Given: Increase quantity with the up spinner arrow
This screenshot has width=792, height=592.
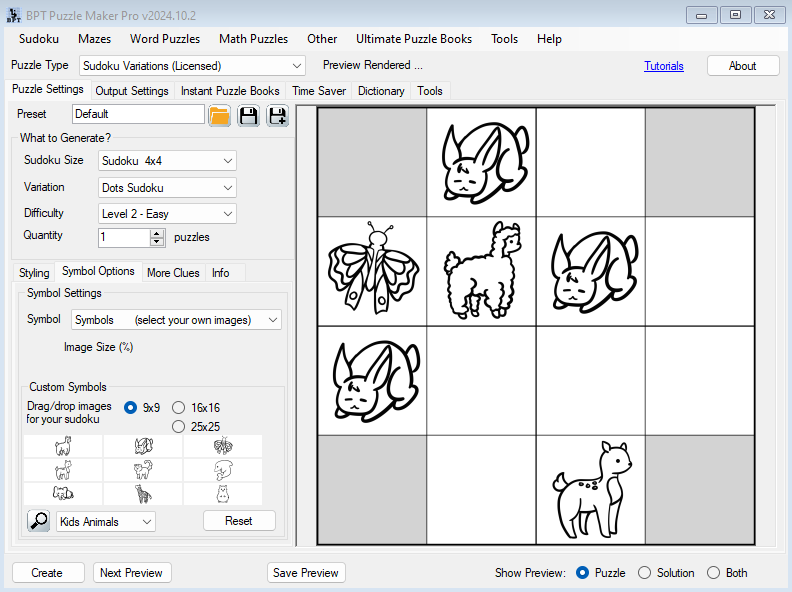Looking at the screenshot, I should point(157,233).
